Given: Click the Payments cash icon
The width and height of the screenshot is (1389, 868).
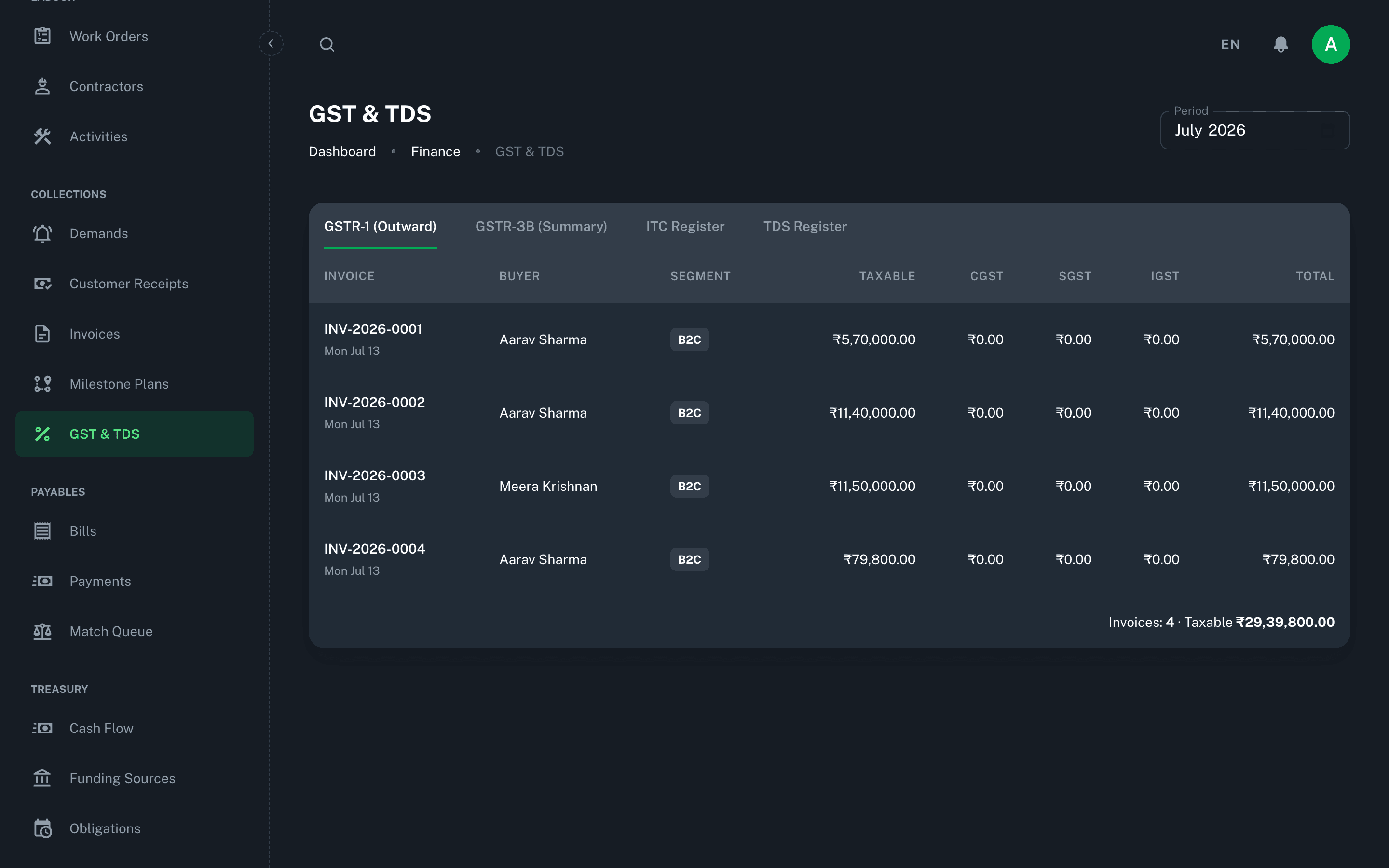Looking at the screenshot, I should [42, 581].
